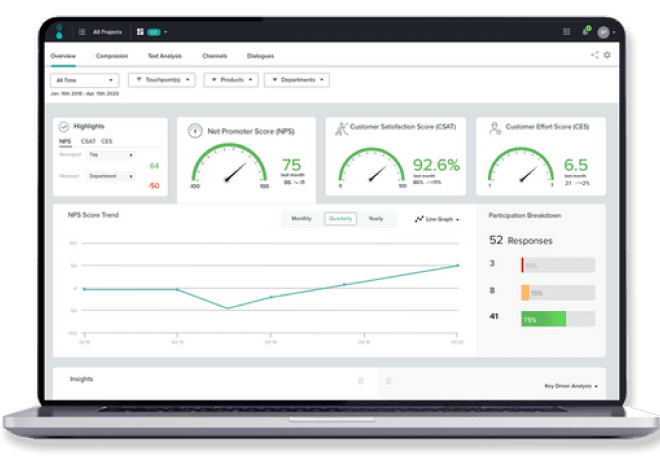Click the Net Promoter Score gauge icon
This screenshot has height=473, width=660.
tap(195, 128)
